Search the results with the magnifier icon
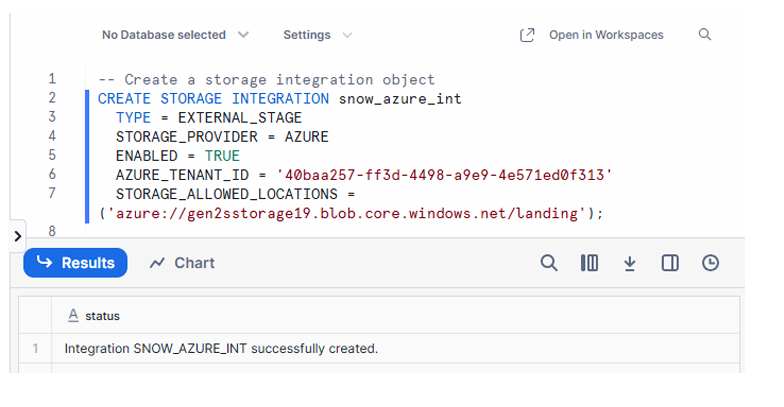The image size is (784, 407). (x=549, y=263)
